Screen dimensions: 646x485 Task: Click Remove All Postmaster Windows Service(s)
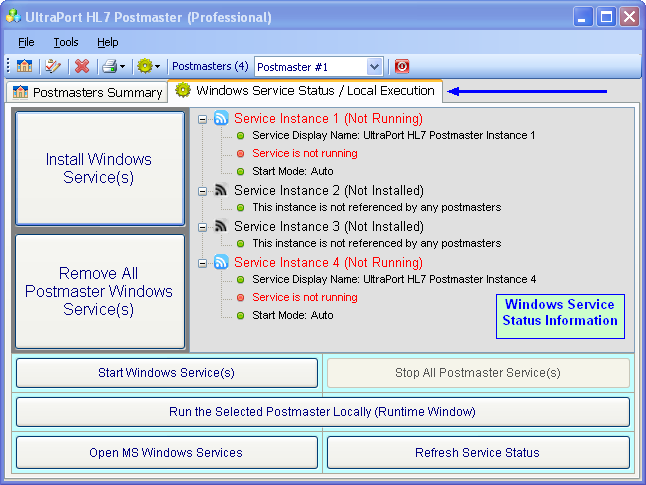100,291
